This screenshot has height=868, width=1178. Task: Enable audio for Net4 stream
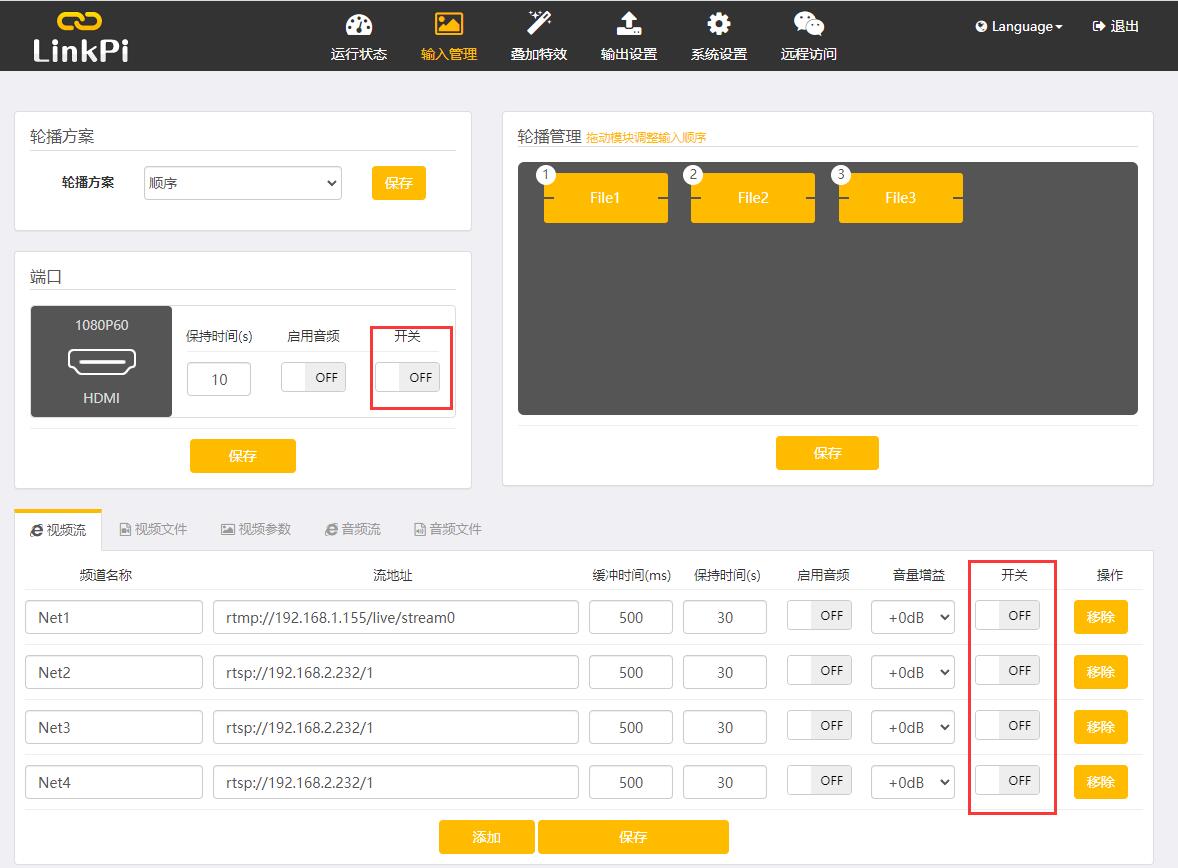[819, 780]
